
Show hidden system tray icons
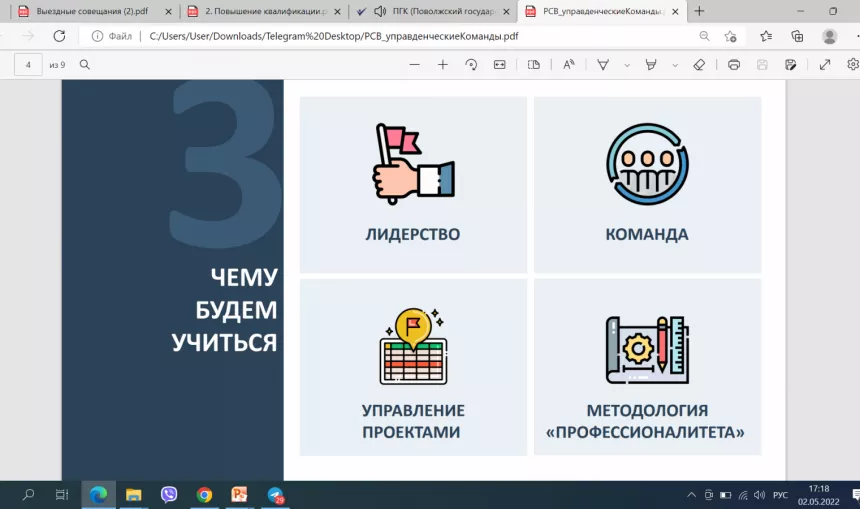click(x=691, y=495)
